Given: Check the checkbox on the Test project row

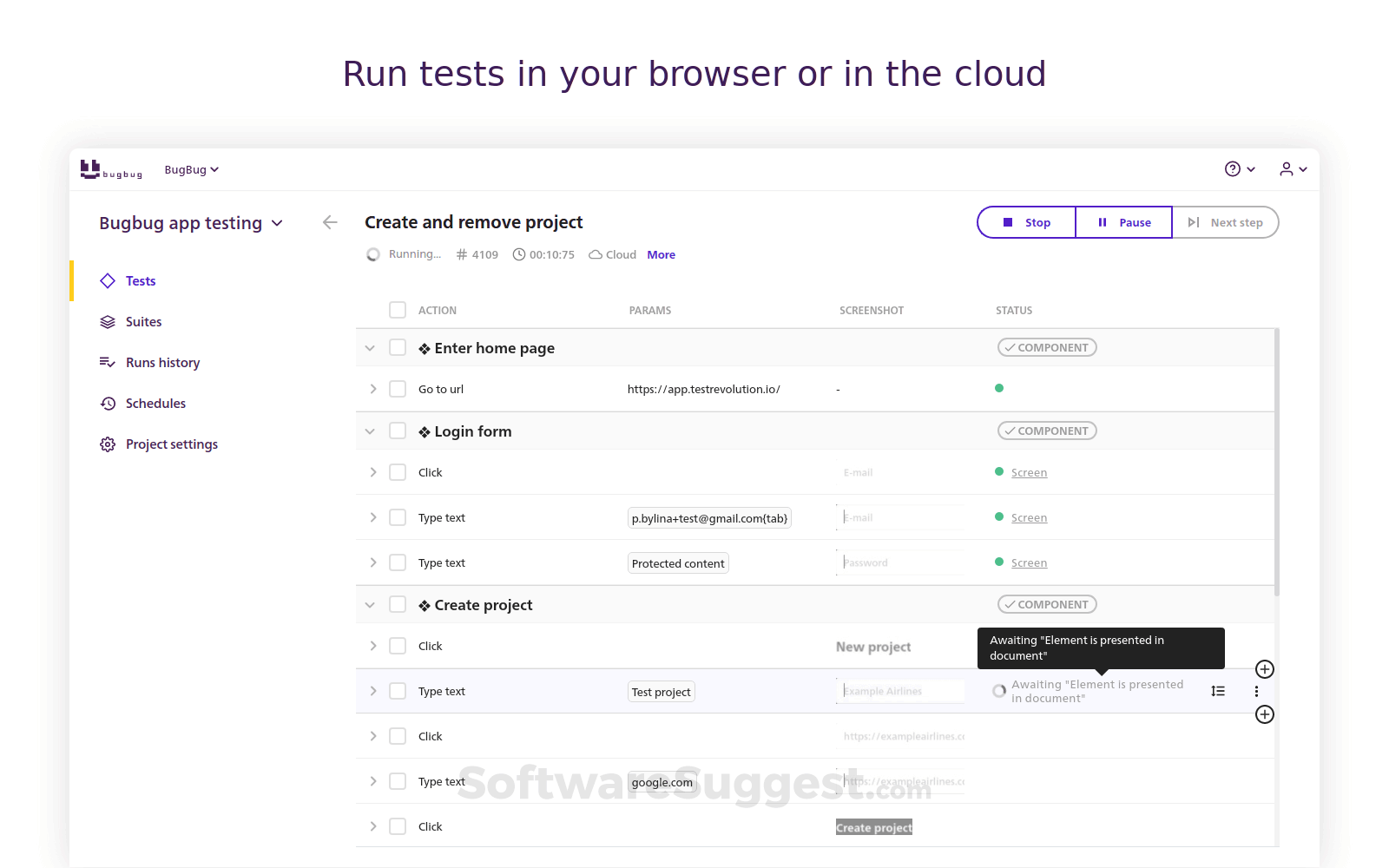Looking at the screenshot, I should pos(398,691).
